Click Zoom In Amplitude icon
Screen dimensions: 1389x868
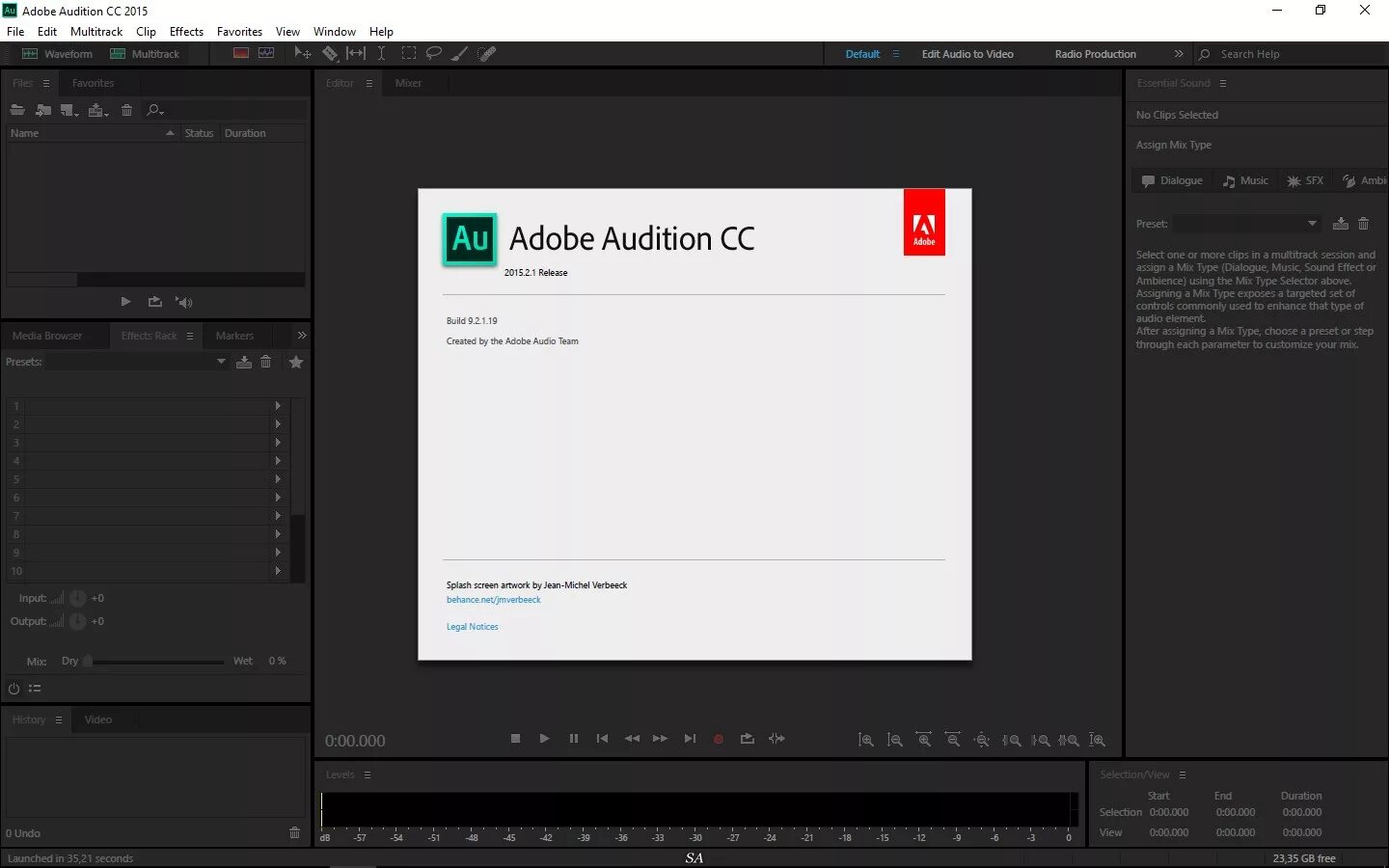click(866, 740)
